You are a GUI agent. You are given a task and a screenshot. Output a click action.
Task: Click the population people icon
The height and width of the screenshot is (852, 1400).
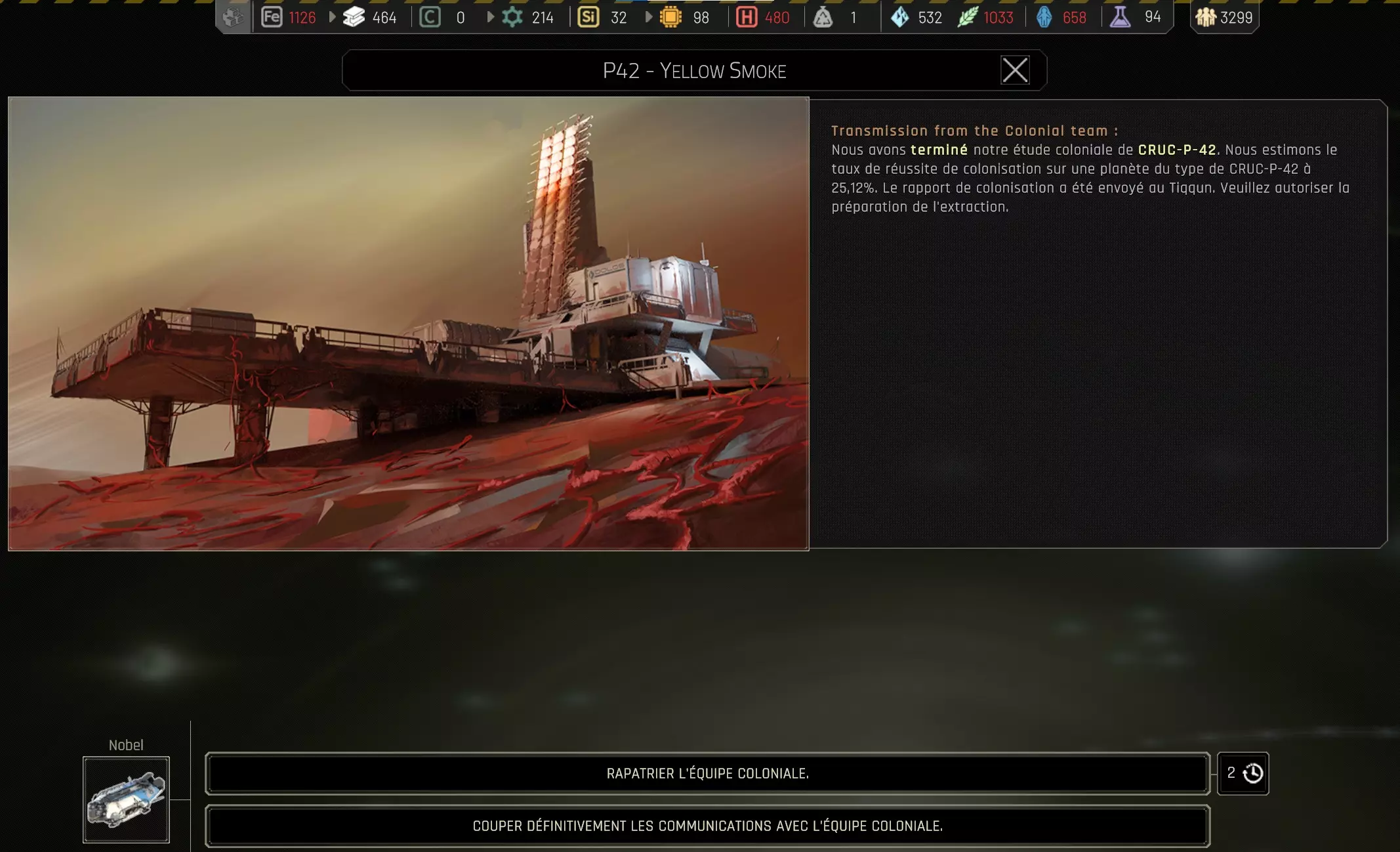coord(1206,17)
